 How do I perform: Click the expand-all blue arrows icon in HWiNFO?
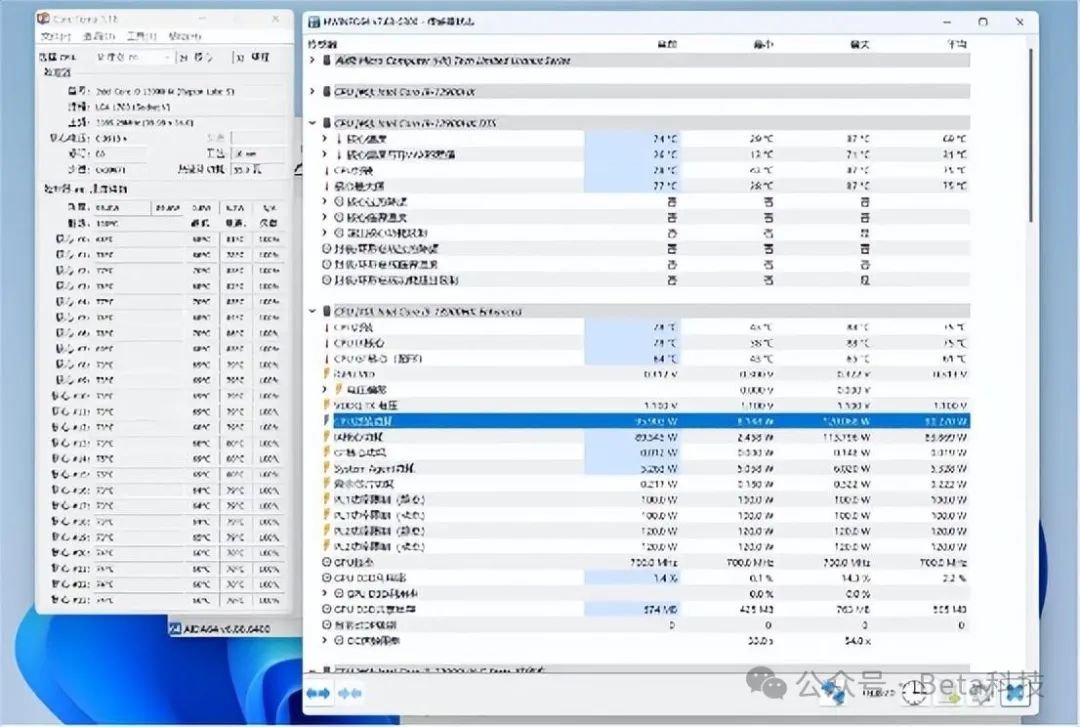[318, 693]
